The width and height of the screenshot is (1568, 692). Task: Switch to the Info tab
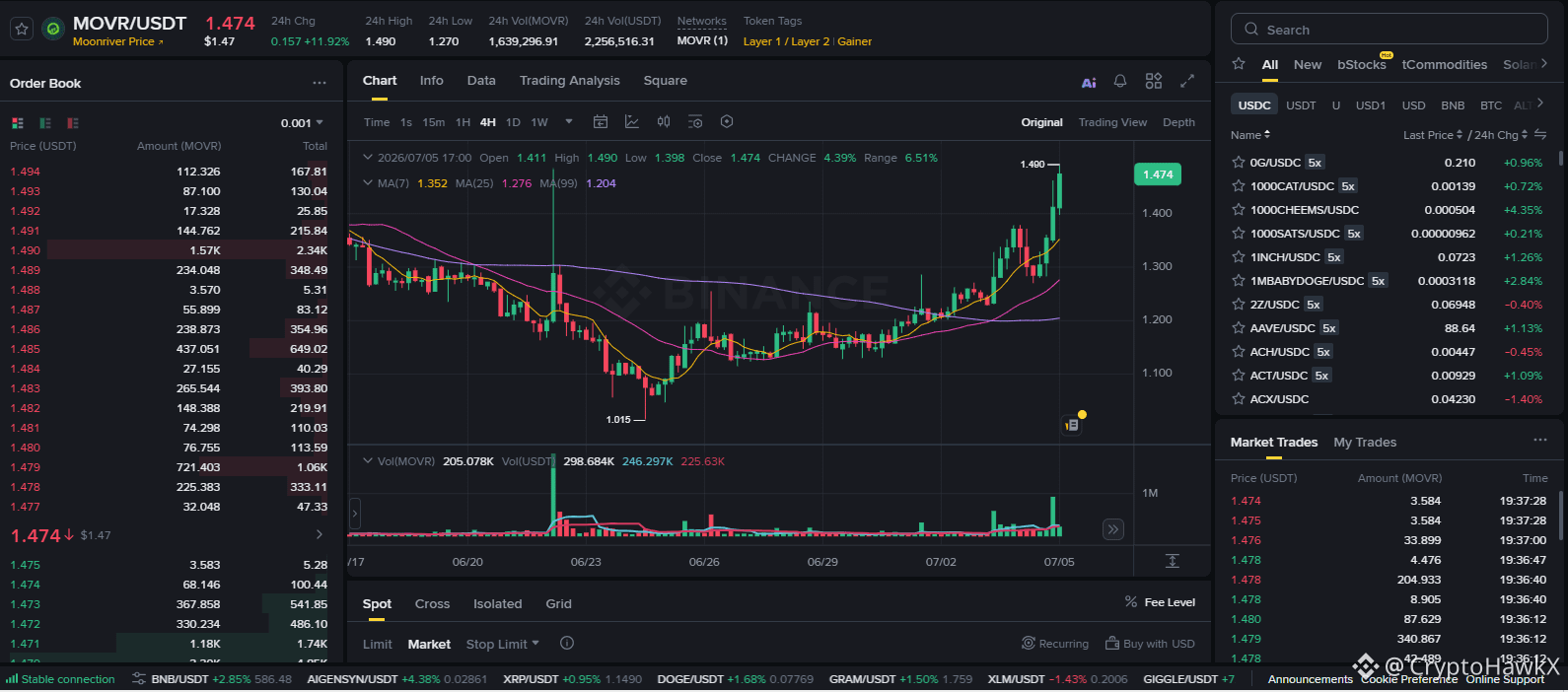pyautogui.click(x=431, y=81)
